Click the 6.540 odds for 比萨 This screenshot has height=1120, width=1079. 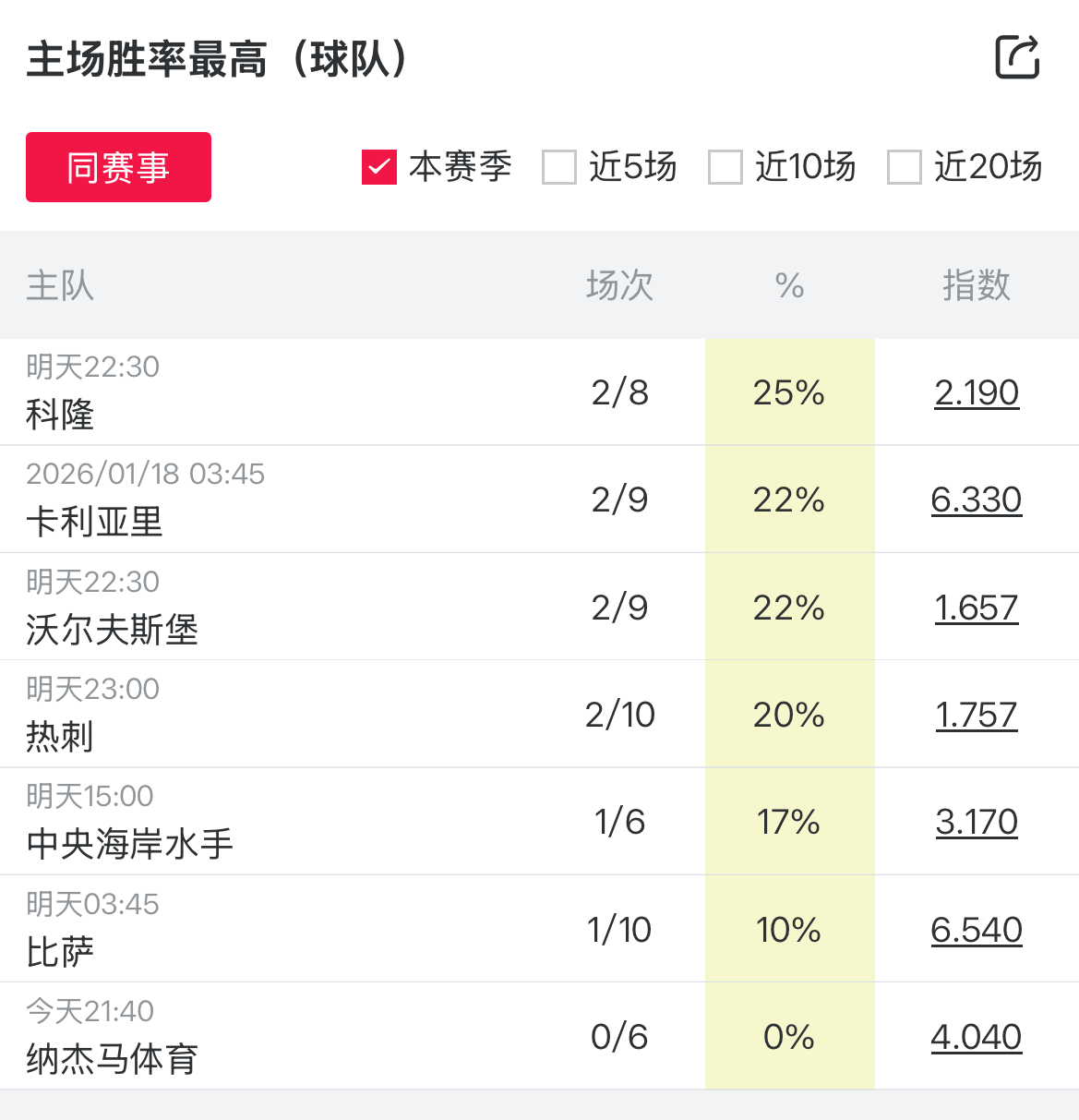point(977,930)
